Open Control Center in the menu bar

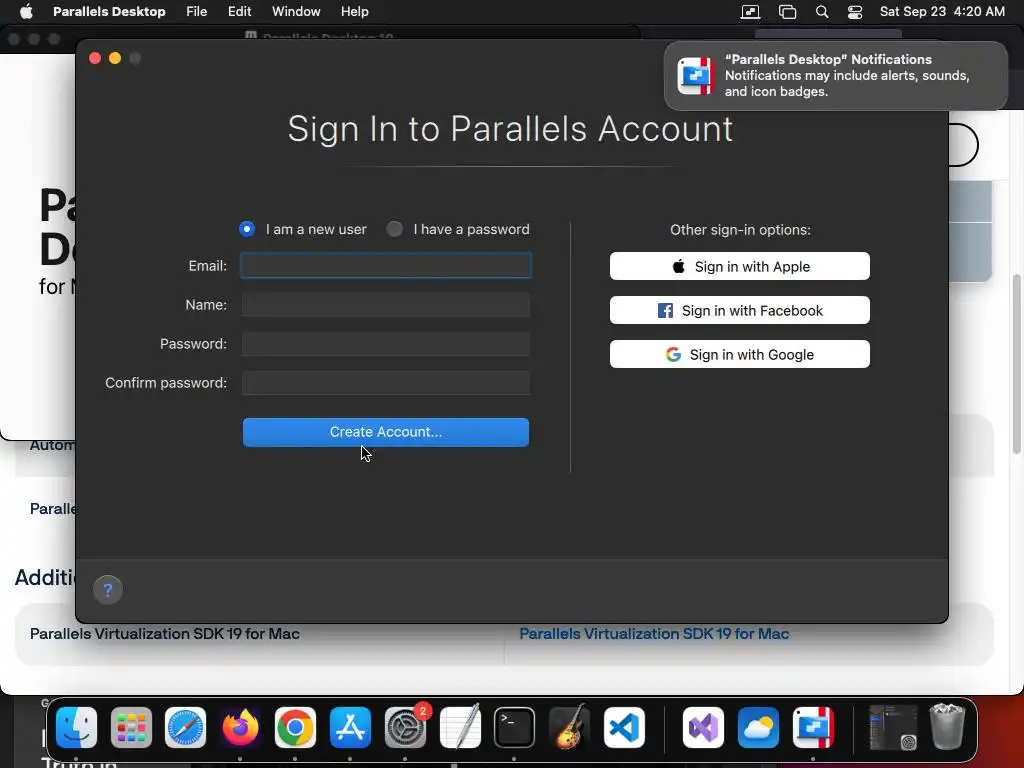(855, 12)
